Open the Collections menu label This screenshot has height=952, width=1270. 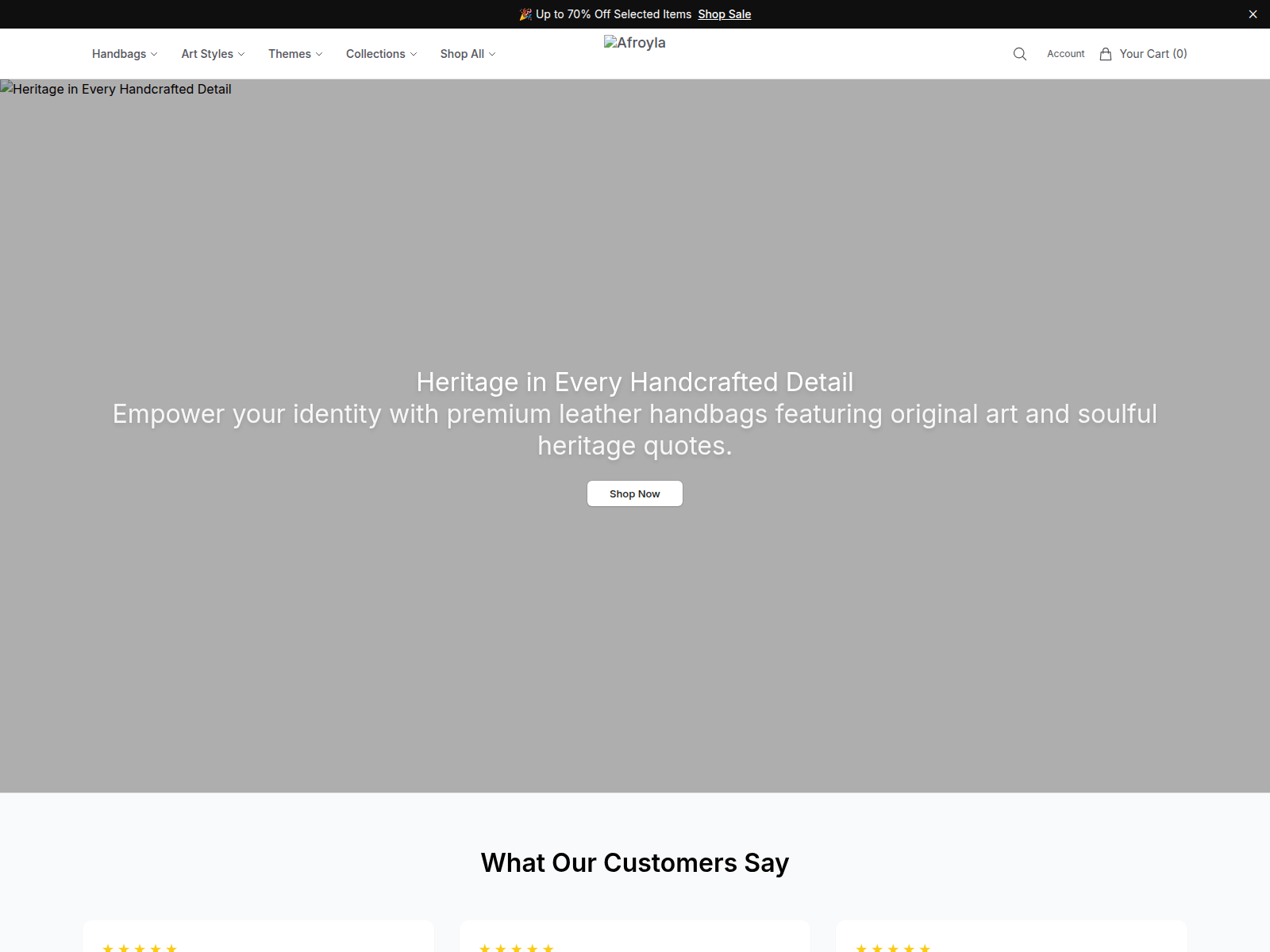coord(375,54)
